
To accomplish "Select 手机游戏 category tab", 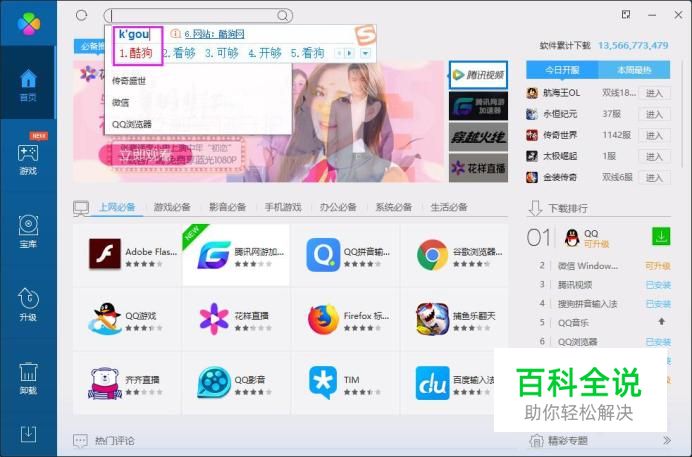I will point(283,207).
